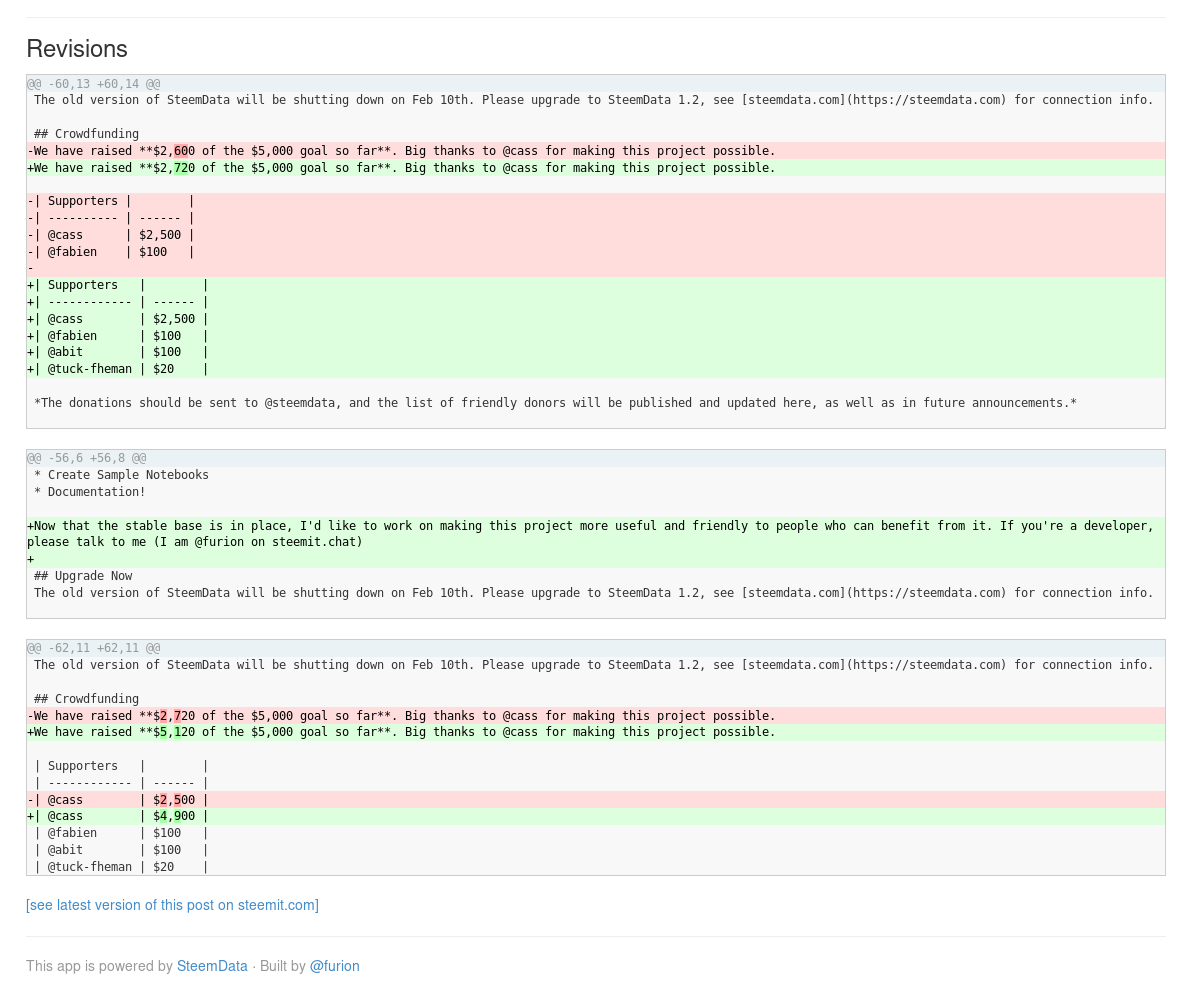This screenshot has height=986, width=1192.
Task: Click the added "@tuck-fheman | $20" row in first diff
Action: point(596,369)
